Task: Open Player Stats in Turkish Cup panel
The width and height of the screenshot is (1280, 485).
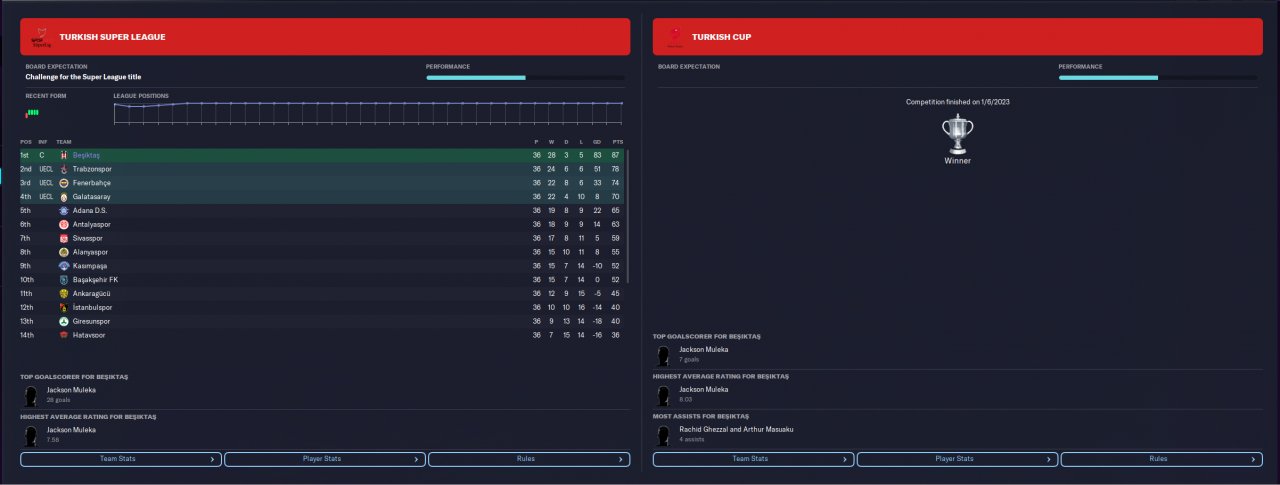Action: [x=957, y=459]
